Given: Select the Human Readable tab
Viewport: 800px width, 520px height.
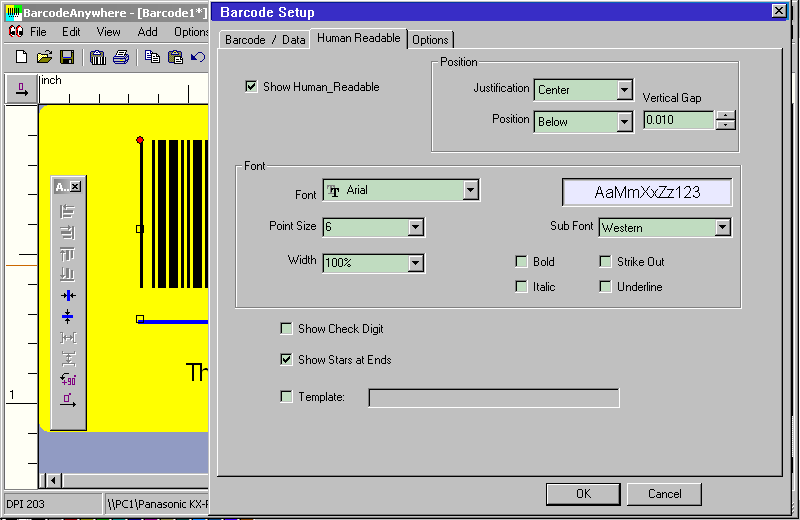Looking at the screenshot, I should 359,38.
